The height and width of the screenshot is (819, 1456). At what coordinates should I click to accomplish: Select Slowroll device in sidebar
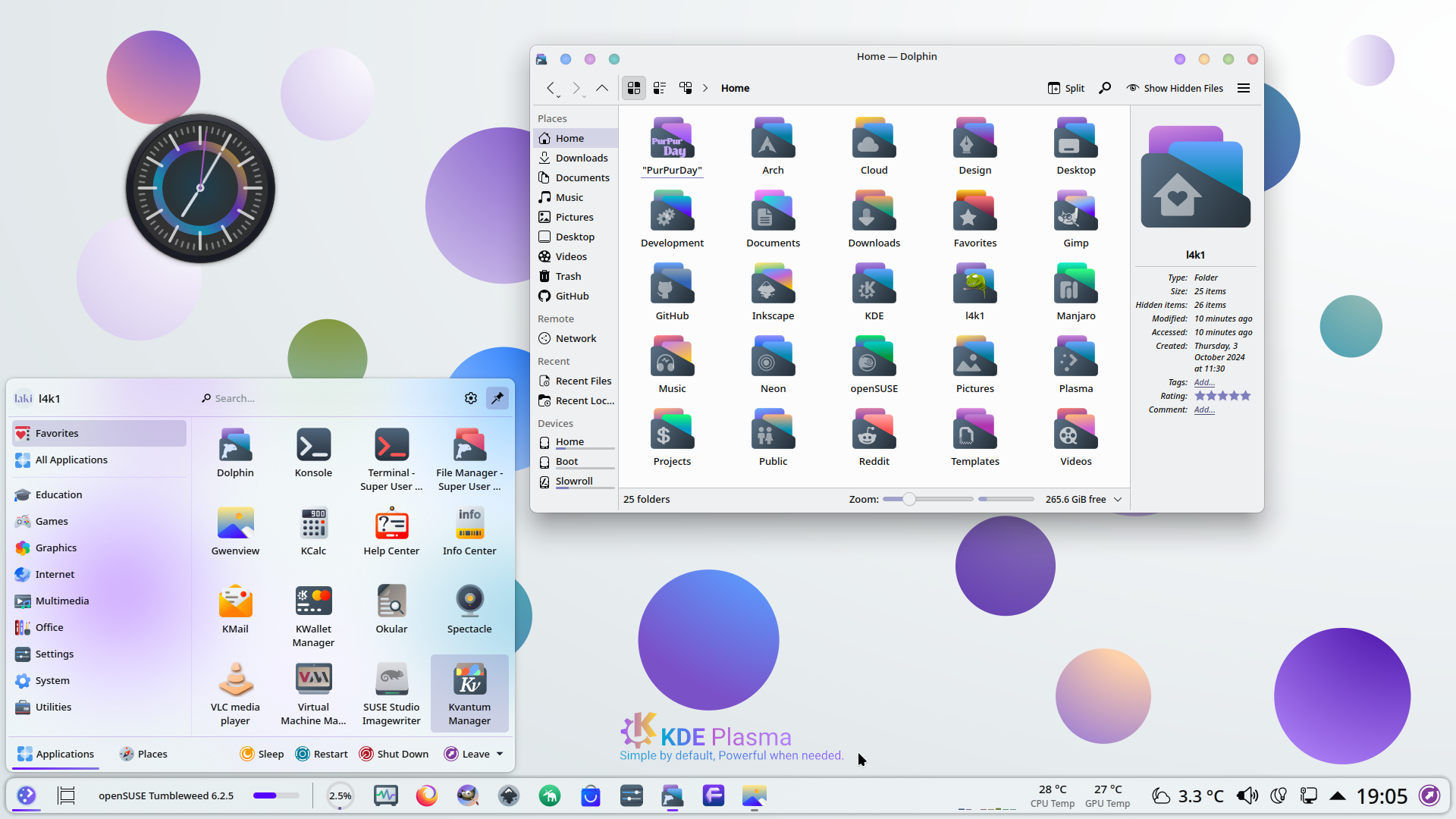point(576,482)
